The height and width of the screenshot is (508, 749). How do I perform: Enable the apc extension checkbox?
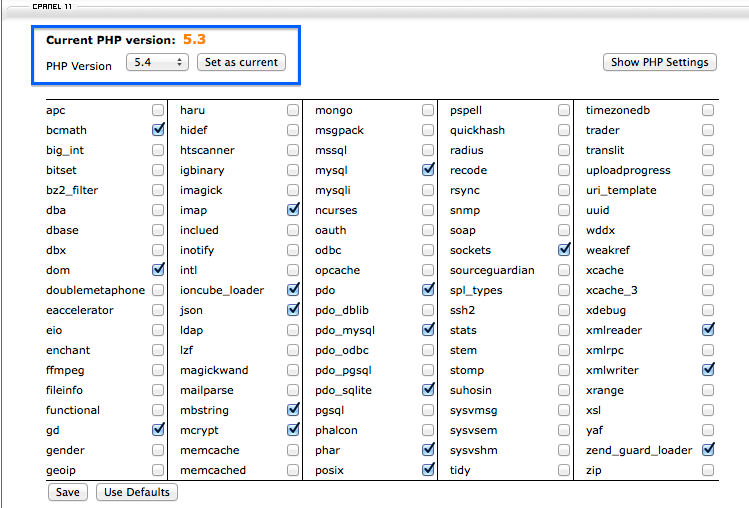(x=158, y=110)
